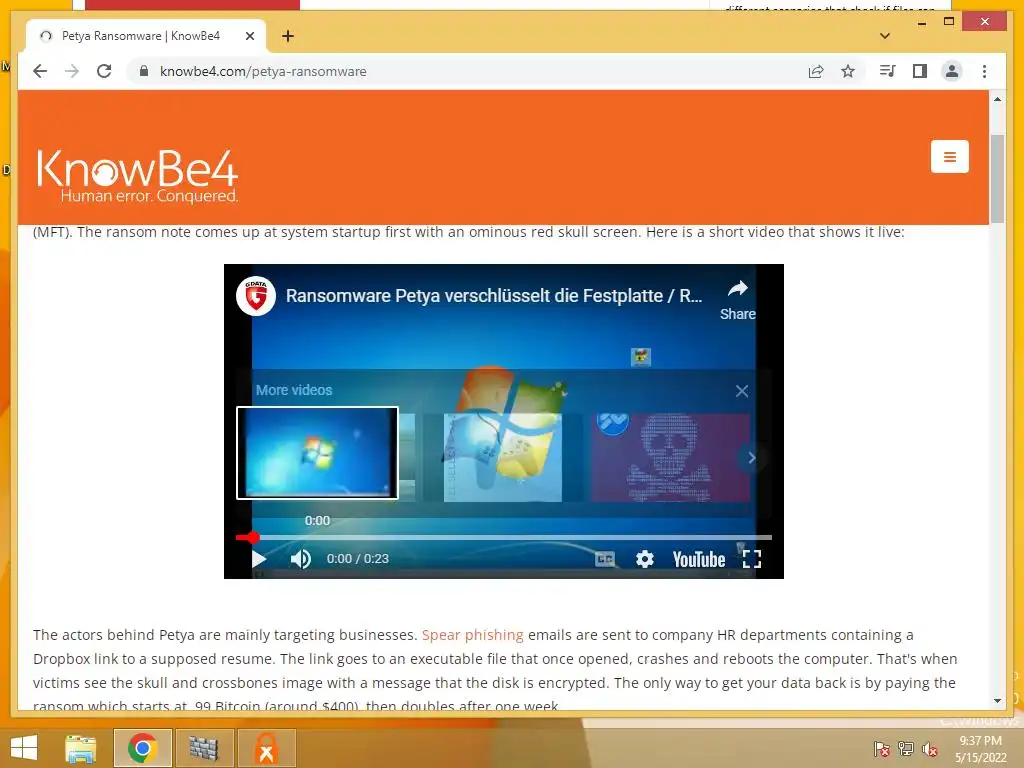Open the firewall brick wall taskbar app
This screenshot has width=1024, height=768.
pos(204,748)
